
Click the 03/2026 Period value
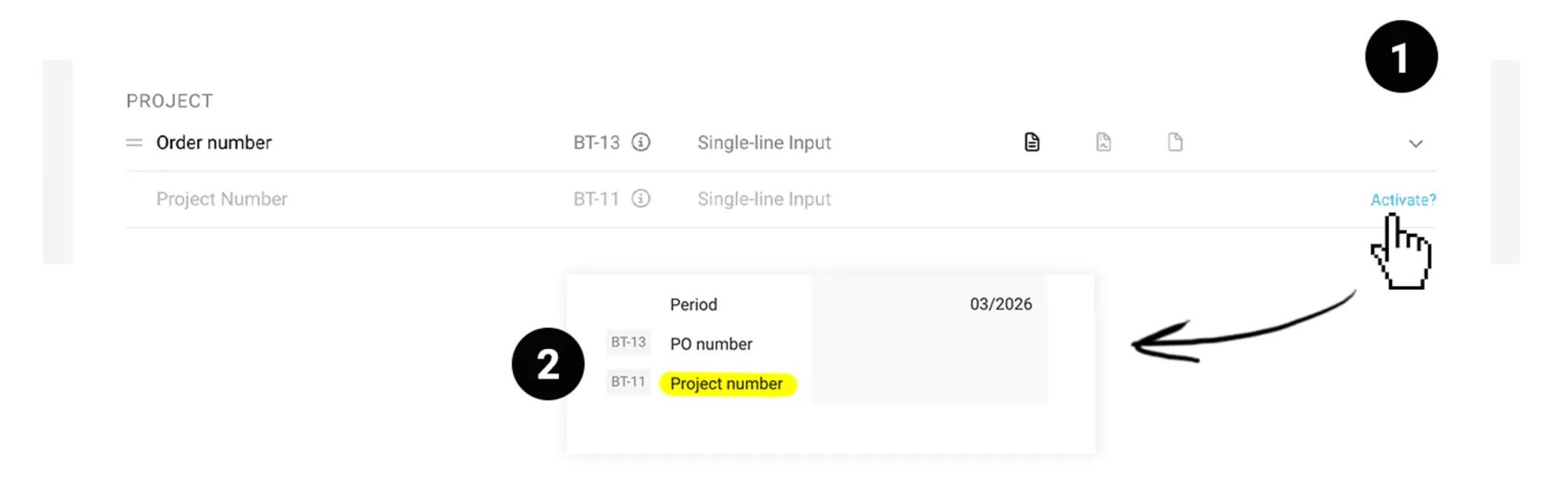[1001, 304]
